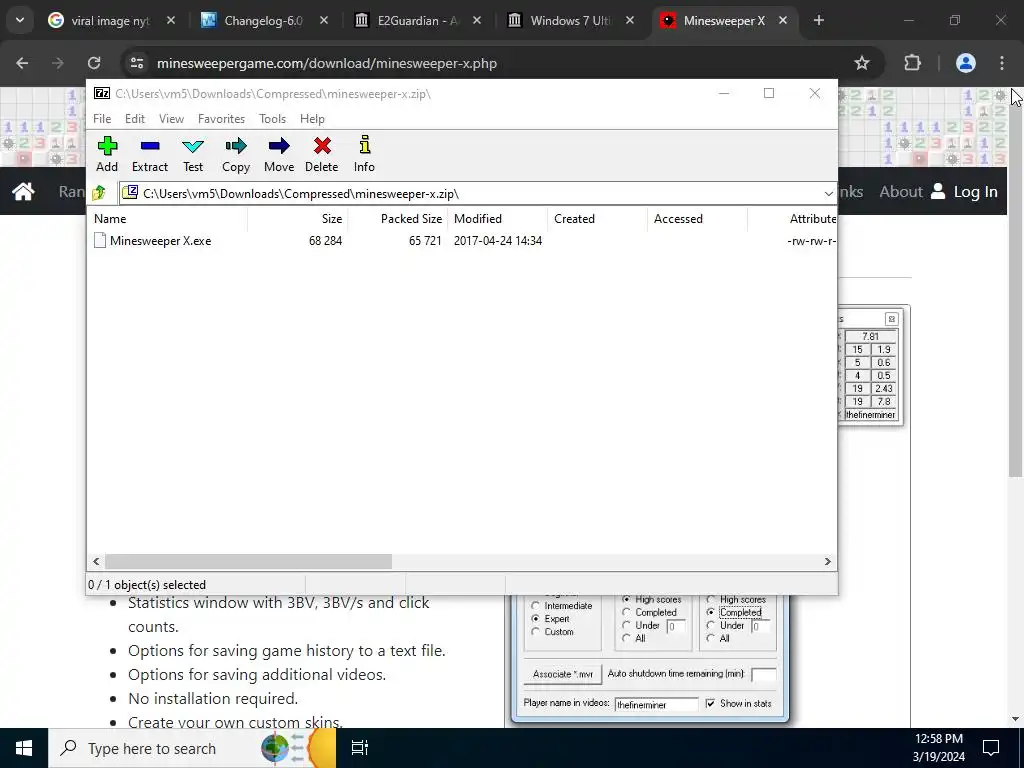Close the E2Guardian tab

[x=477, y=20]
